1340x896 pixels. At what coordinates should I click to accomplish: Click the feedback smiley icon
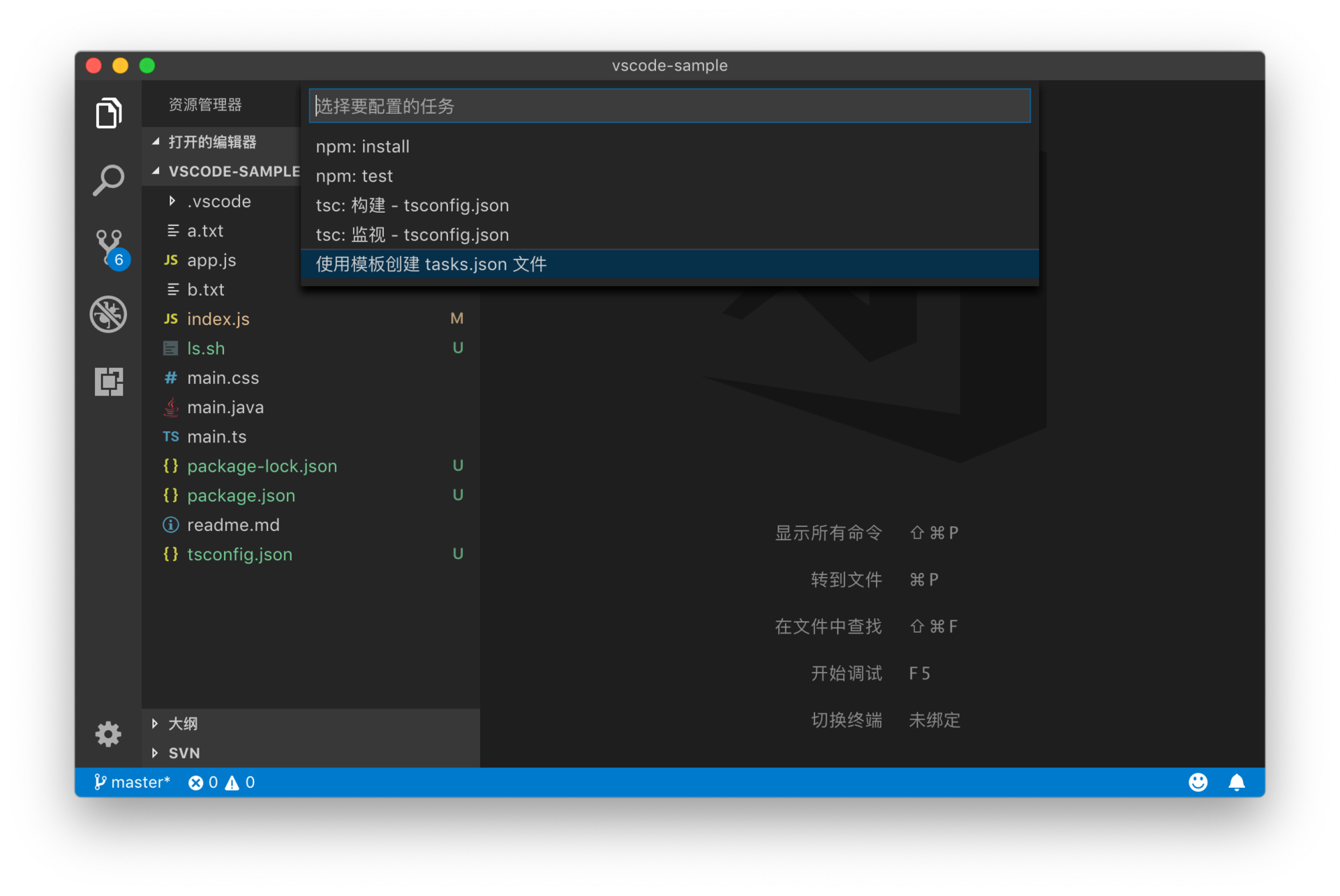click(1198, 782)
